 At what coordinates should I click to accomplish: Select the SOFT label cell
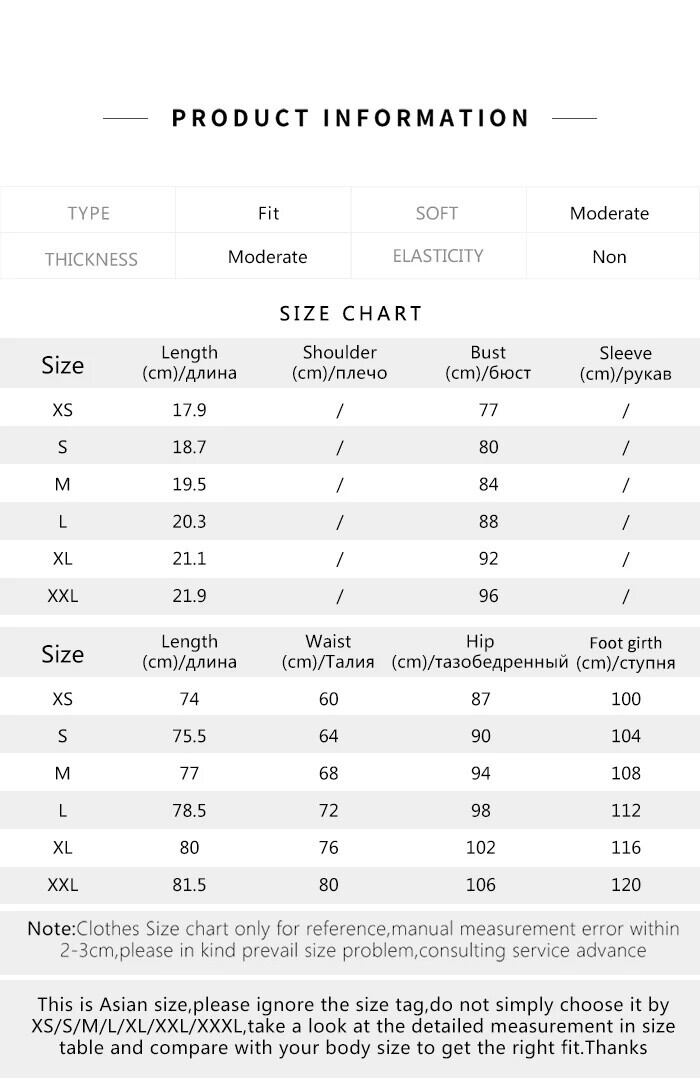(x=437, y=213)
